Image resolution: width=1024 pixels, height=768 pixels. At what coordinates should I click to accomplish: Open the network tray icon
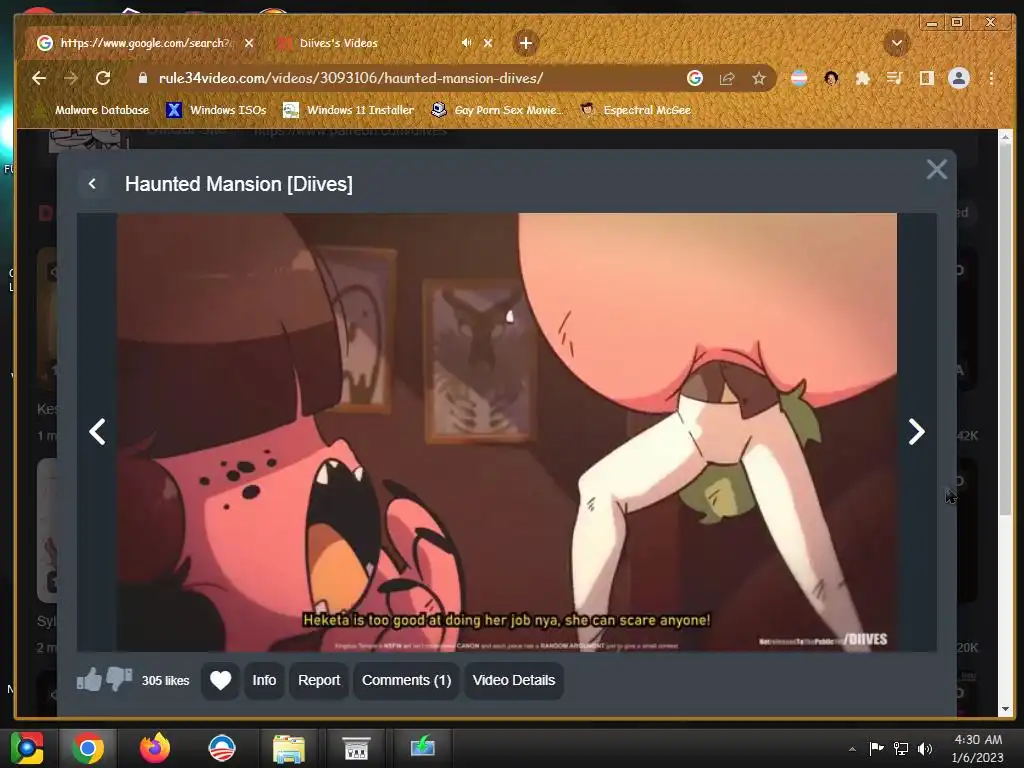901,748
